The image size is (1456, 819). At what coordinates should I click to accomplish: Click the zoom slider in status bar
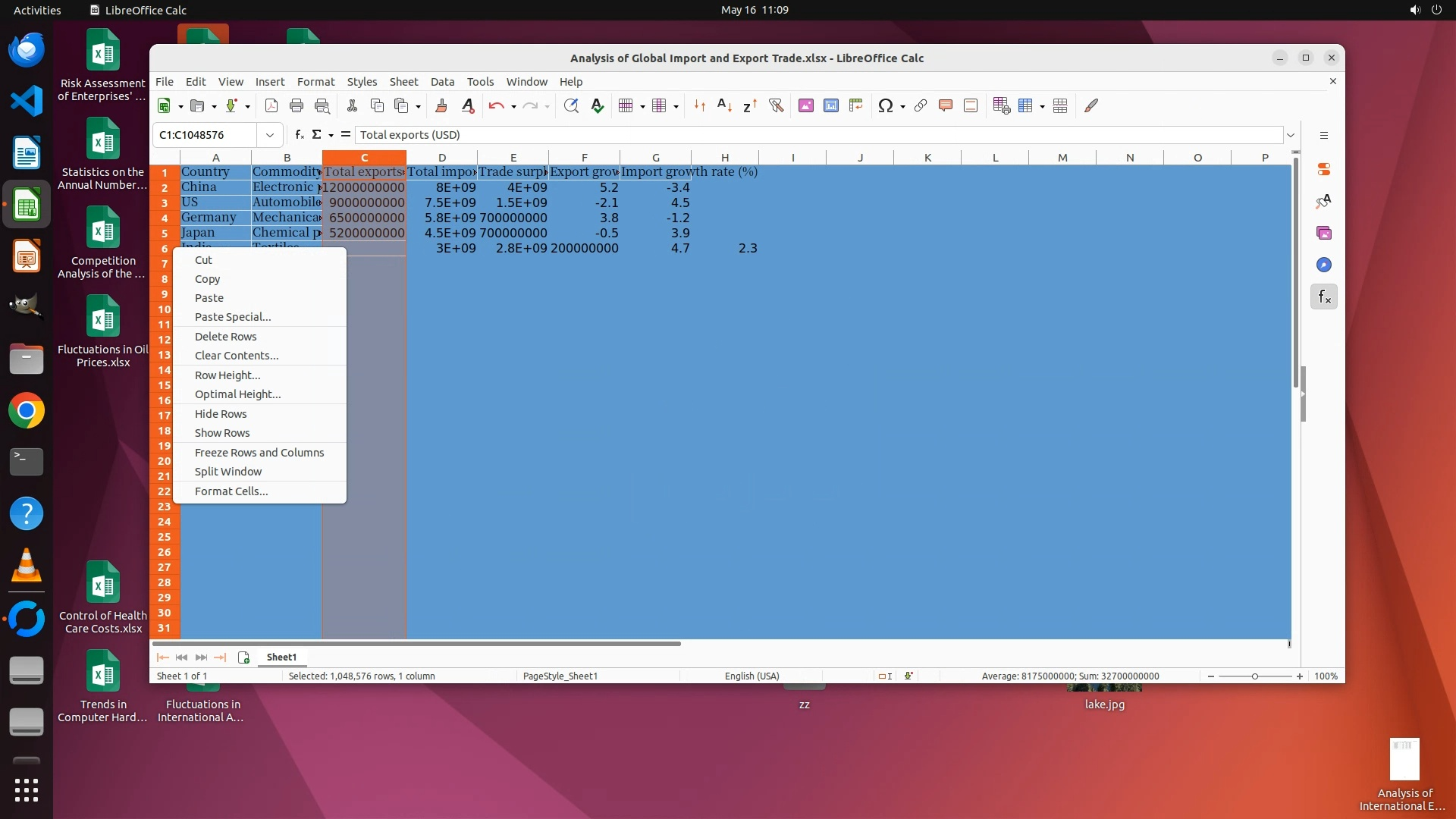(1254, 676)
